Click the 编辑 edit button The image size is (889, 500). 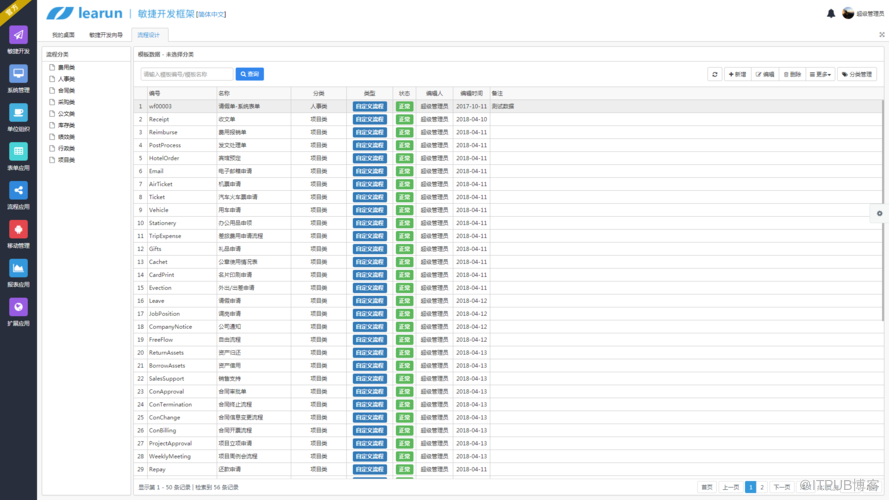click(765, 74)
